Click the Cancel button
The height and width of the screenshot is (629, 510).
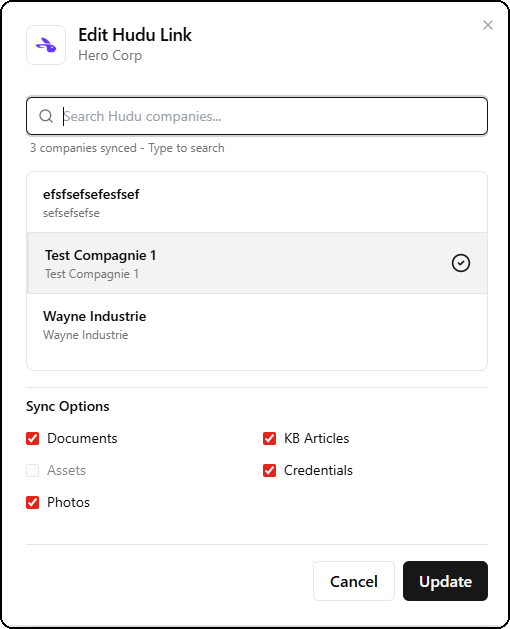tap(354, 581)
